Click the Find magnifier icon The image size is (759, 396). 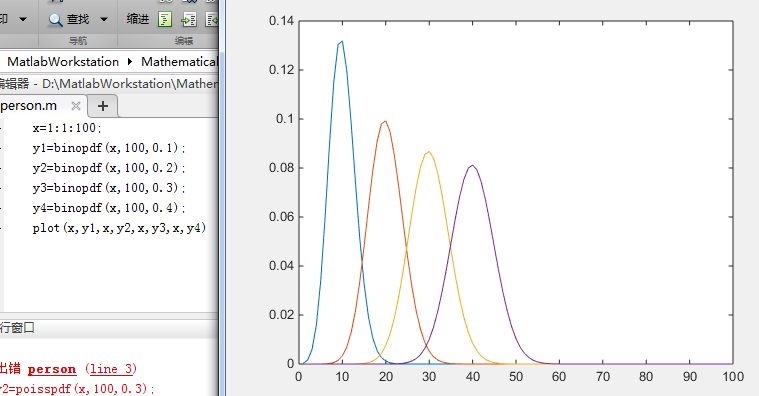coord(55,20)
